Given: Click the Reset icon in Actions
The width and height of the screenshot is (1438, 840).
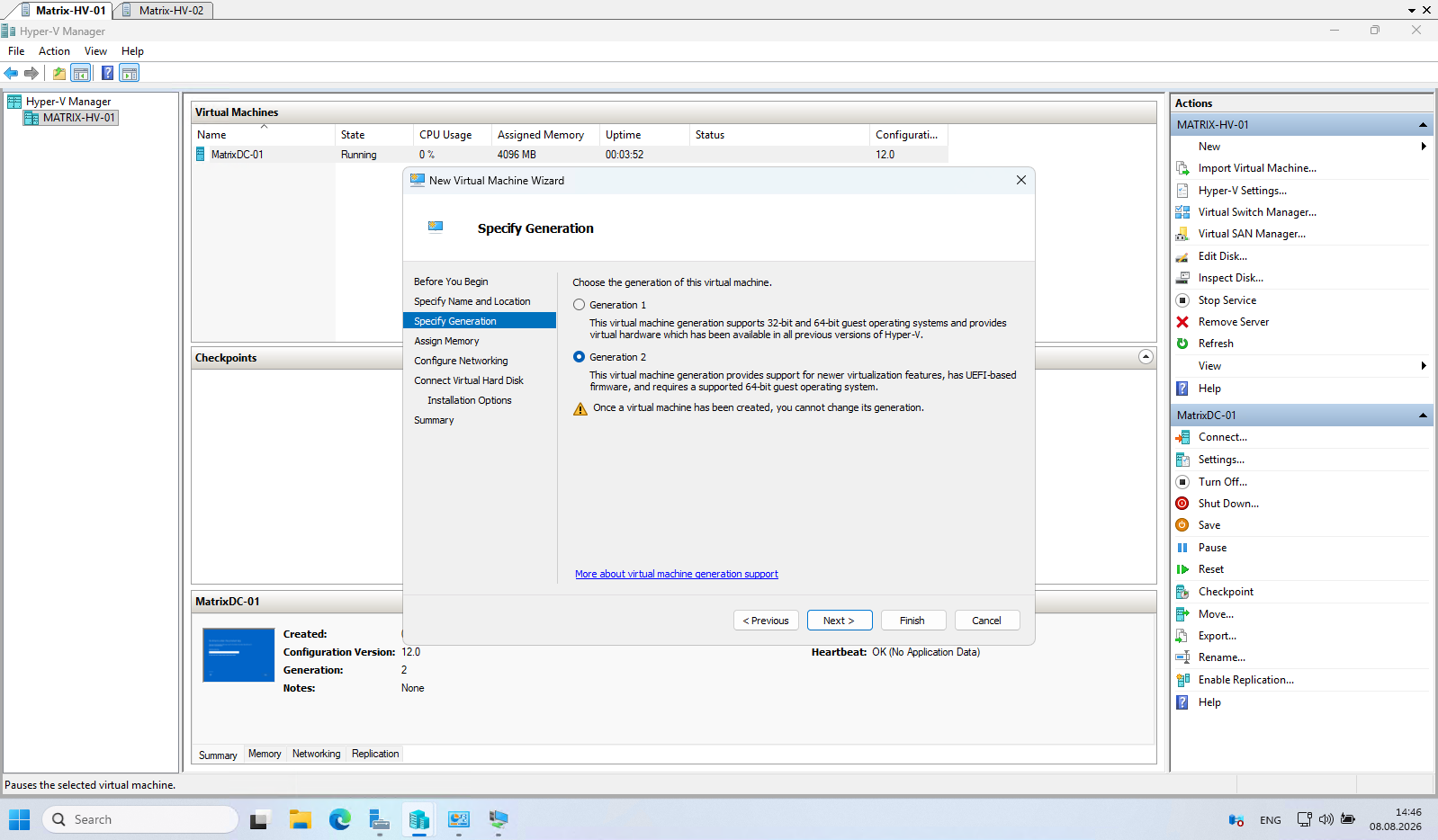Looking at the screenshot, I should tap(1182, 569).
